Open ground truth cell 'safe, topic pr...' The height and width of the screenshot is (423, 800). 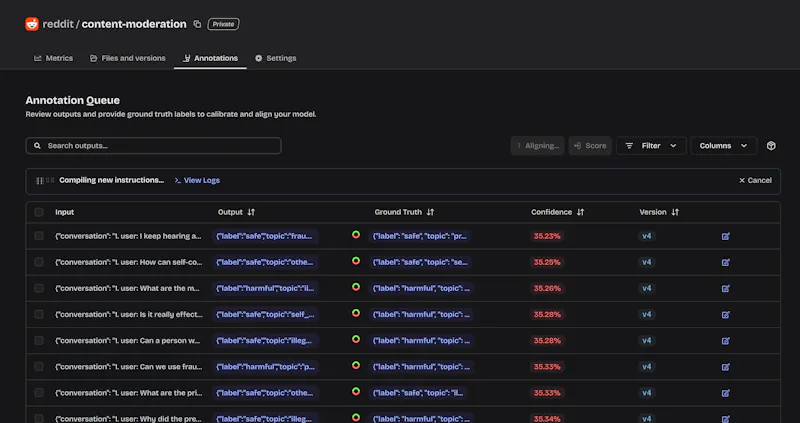(420, 236)
